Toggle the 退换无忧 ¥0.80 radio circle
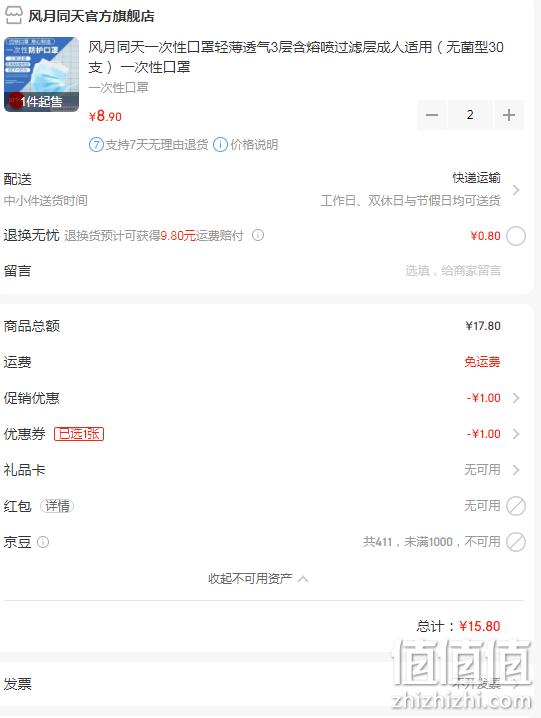The height and width of the screenshot is (718, 541). [x=516, y=236]
